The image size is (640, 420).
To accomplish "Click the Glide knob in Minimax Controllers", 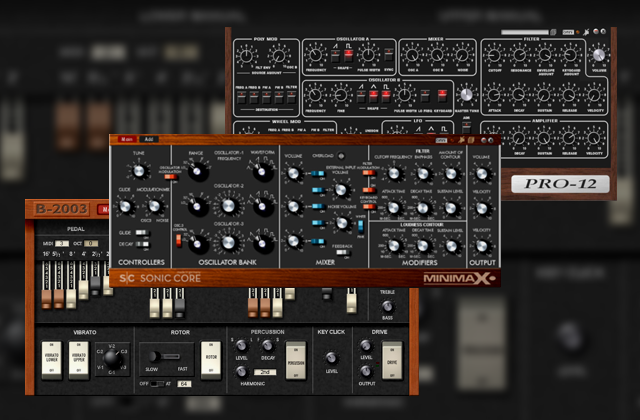I will click(125, 206).
